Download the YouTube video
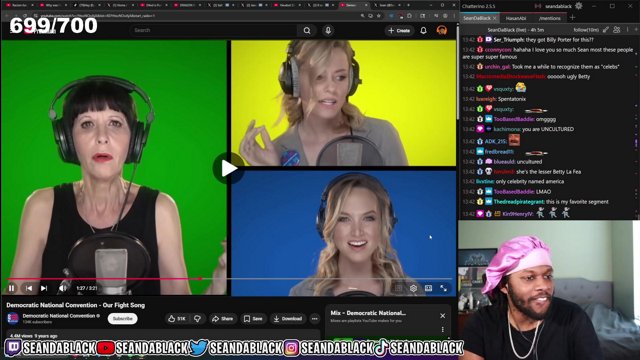Image resolution: width=640 pixels, height=360 pixels. 288,319
